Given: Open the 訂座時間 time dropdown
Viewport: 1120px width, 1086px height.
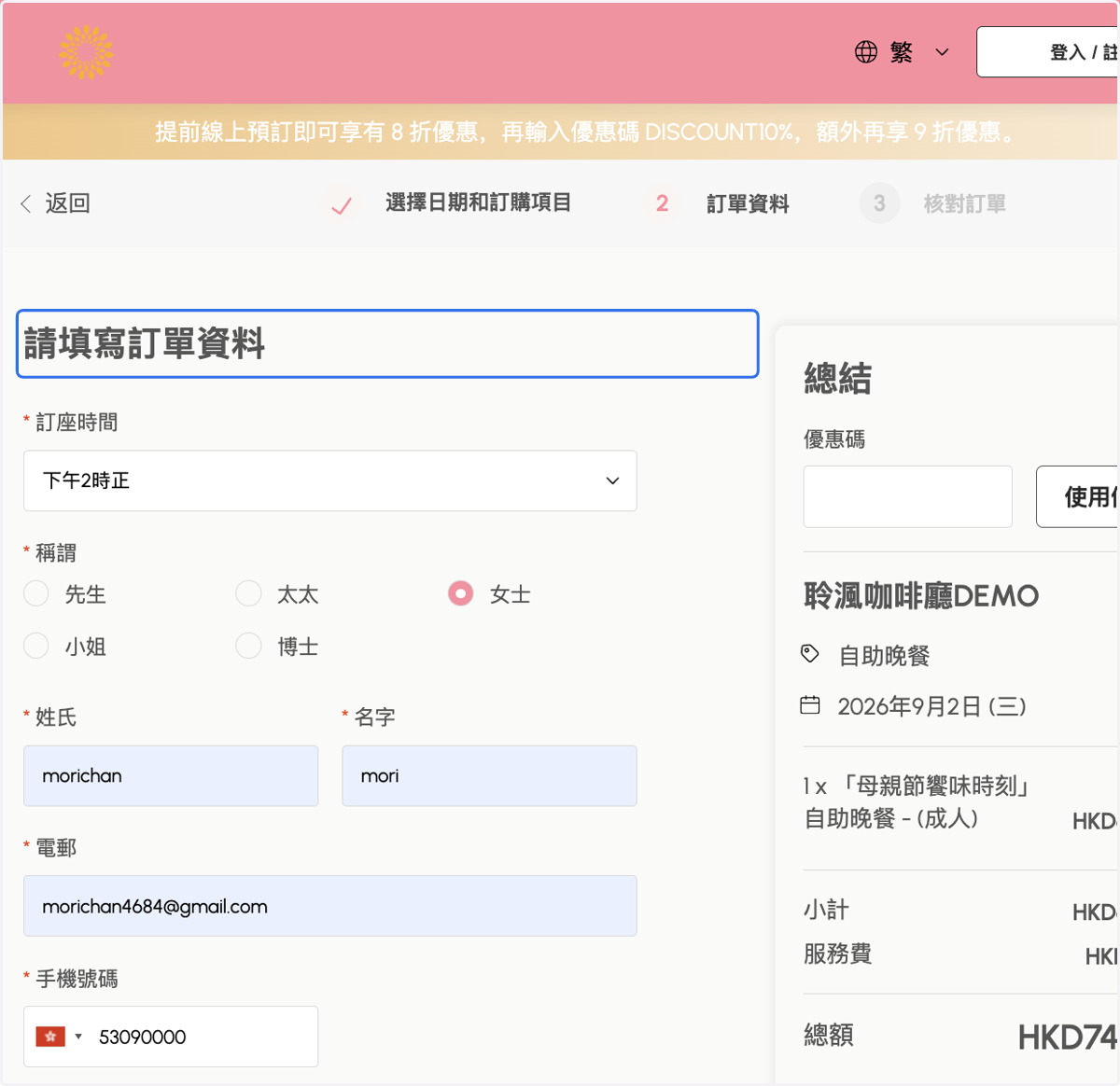Looking at the screenshot, I should point(330,480).
